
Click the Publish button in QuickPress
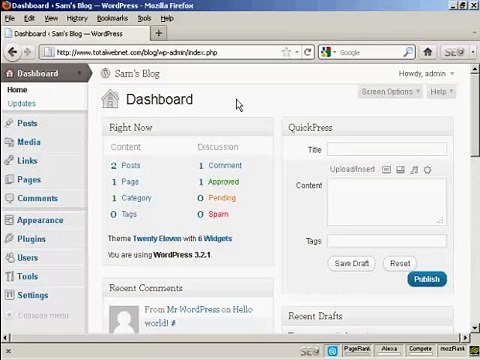pos(427,279)
